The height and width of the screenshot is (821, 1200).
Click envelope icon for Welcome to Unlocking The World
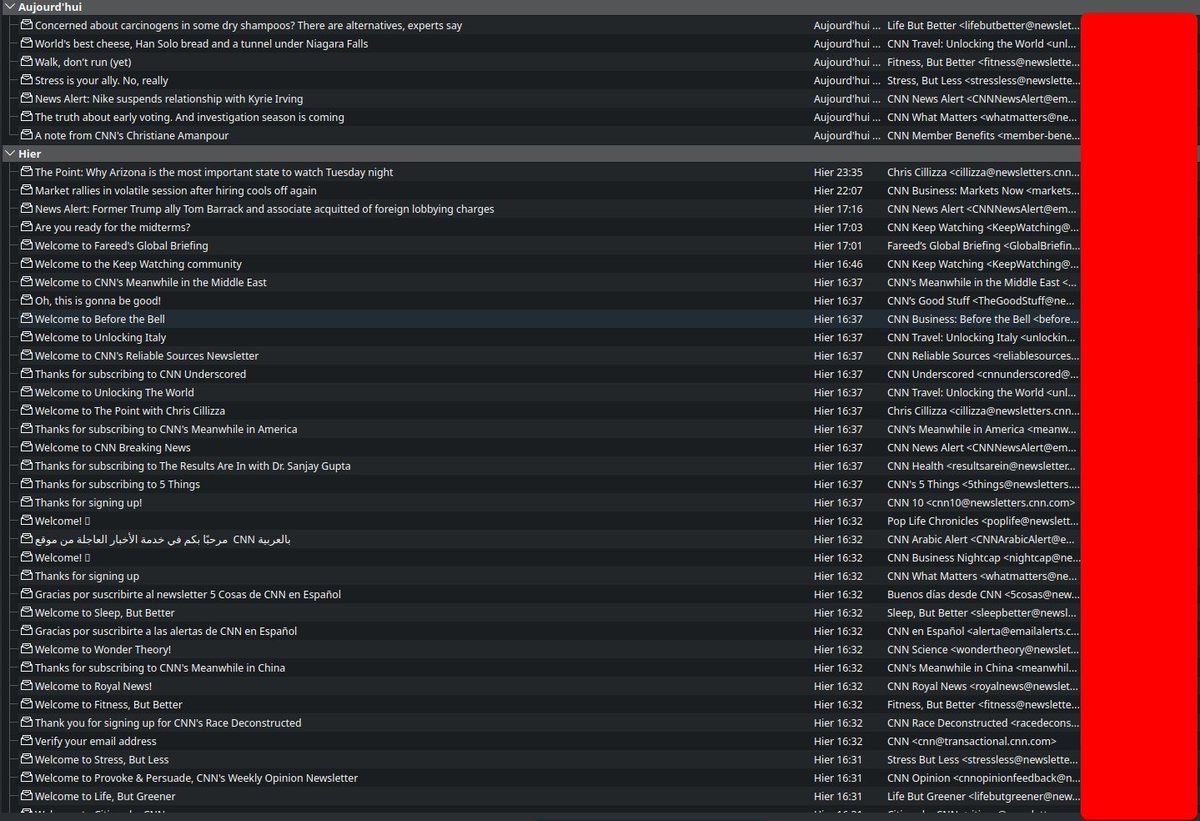pos(27,392)
